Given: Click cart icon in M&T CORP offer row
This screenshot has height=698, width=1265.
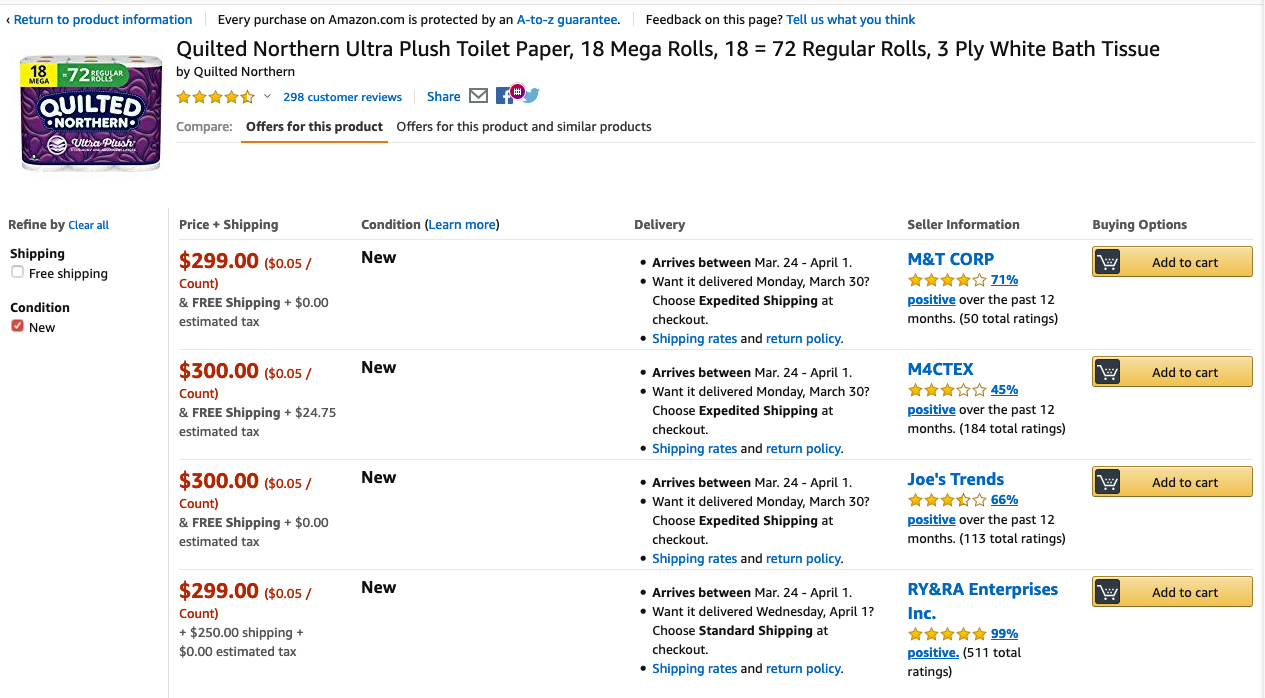Looking at the screenshot, I should click(1108, 262).
